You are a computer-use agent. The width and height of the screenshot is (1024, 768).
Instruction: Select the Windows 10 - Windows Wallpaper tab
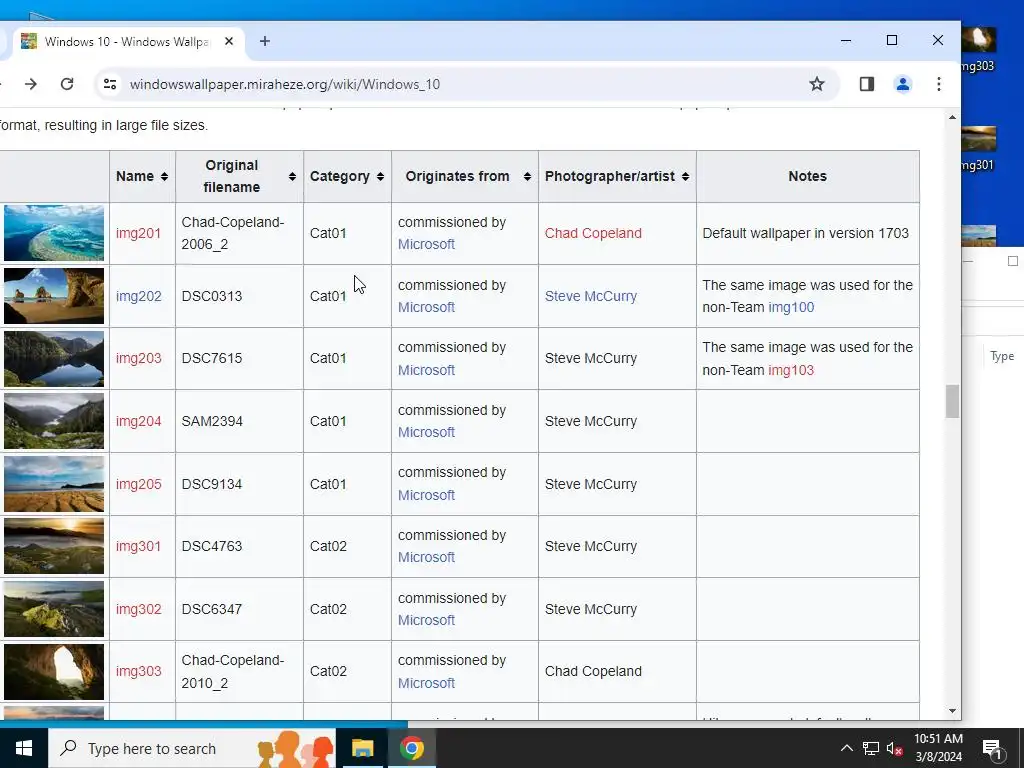click(x=128, y=42)
